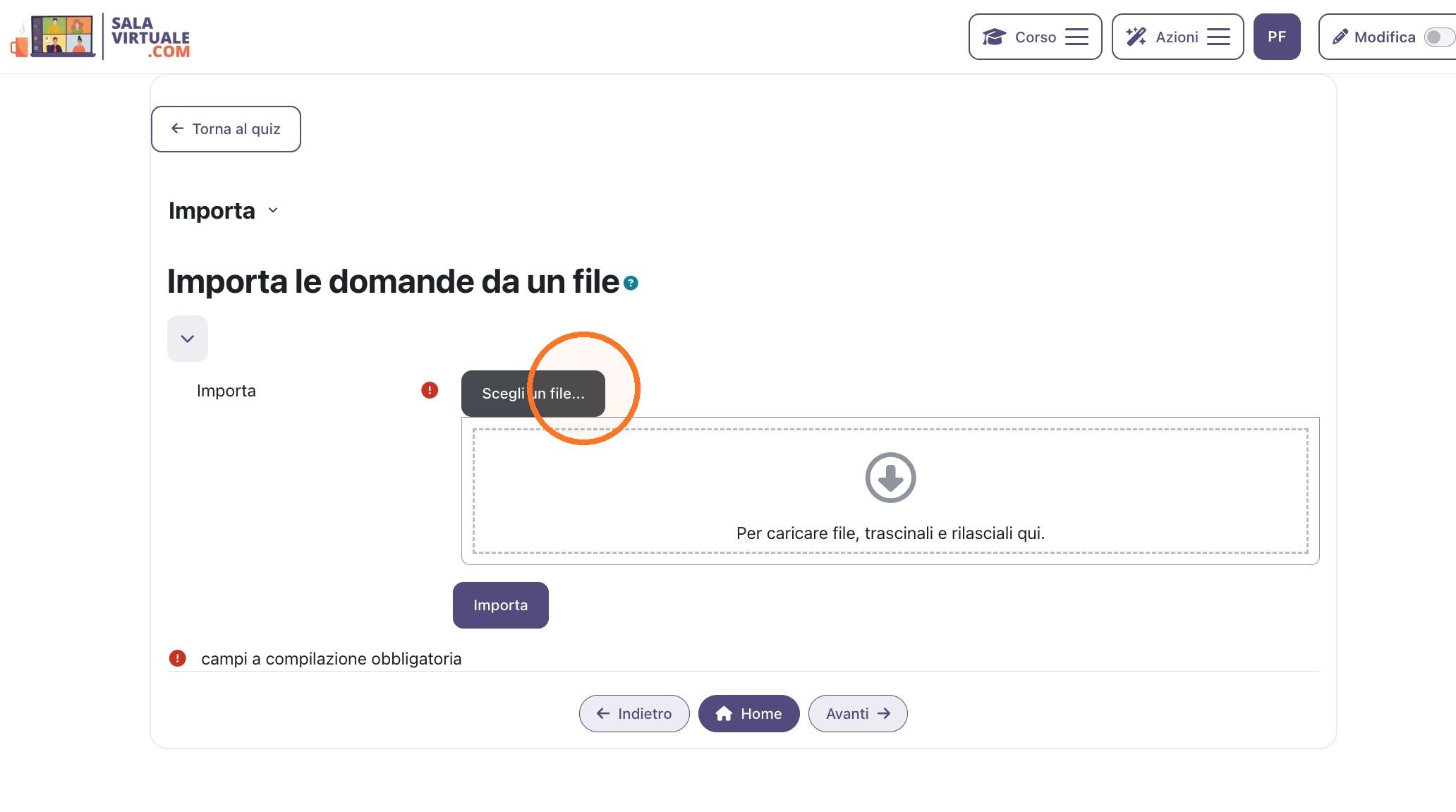The image size is (1456, 812).
Task: Click Scegli un file button
Action: 533,394
